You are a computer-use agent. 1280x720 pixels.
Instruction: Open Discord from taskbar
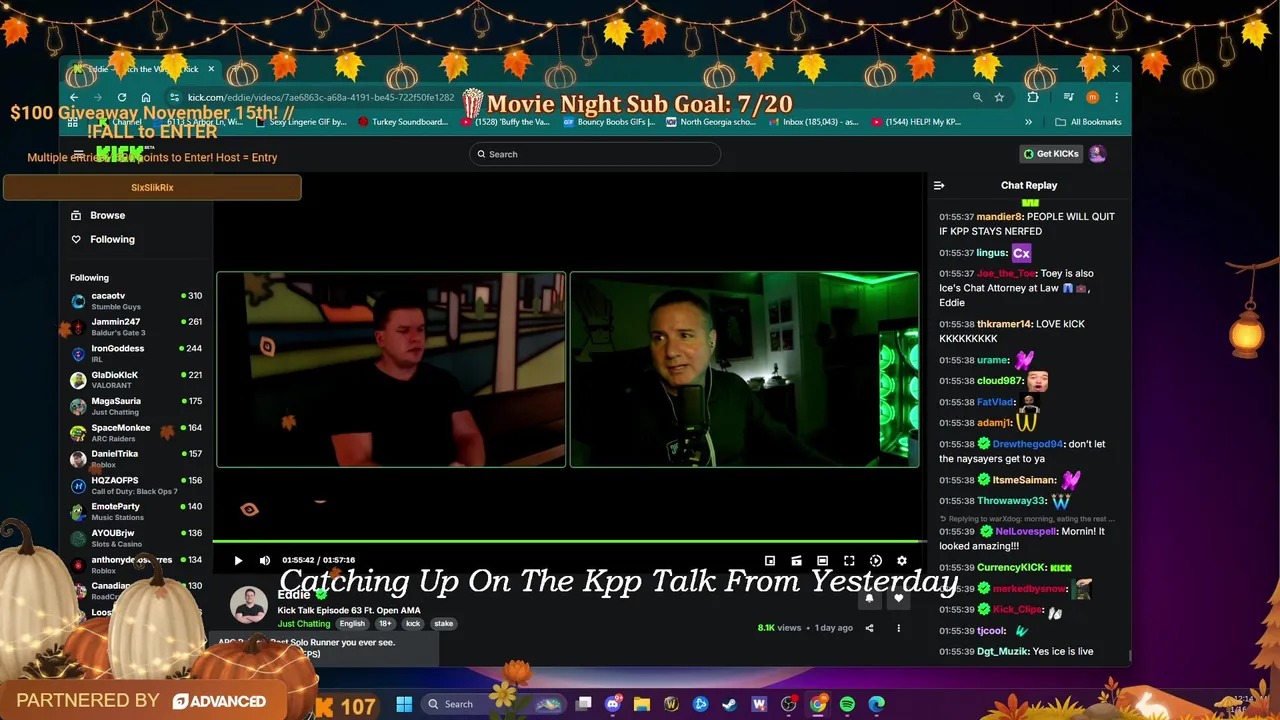tap(613, 704)
